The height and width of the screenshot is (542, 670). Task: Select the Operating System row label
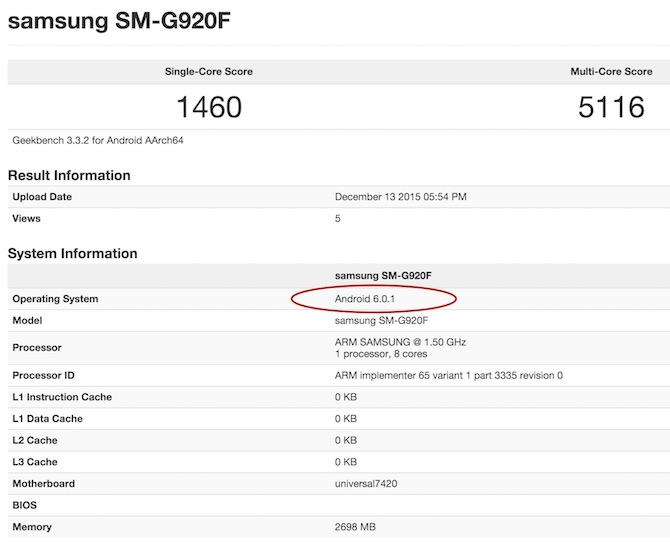pyautogui.click(x=55, y=299)
